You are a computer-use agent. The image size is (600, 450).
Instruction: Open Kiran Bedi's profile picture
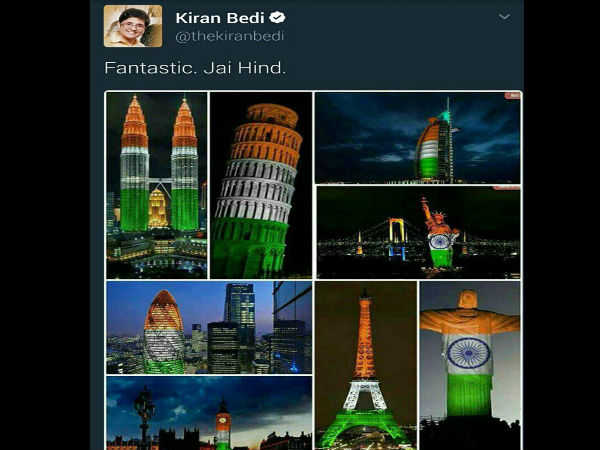[133, 26]
